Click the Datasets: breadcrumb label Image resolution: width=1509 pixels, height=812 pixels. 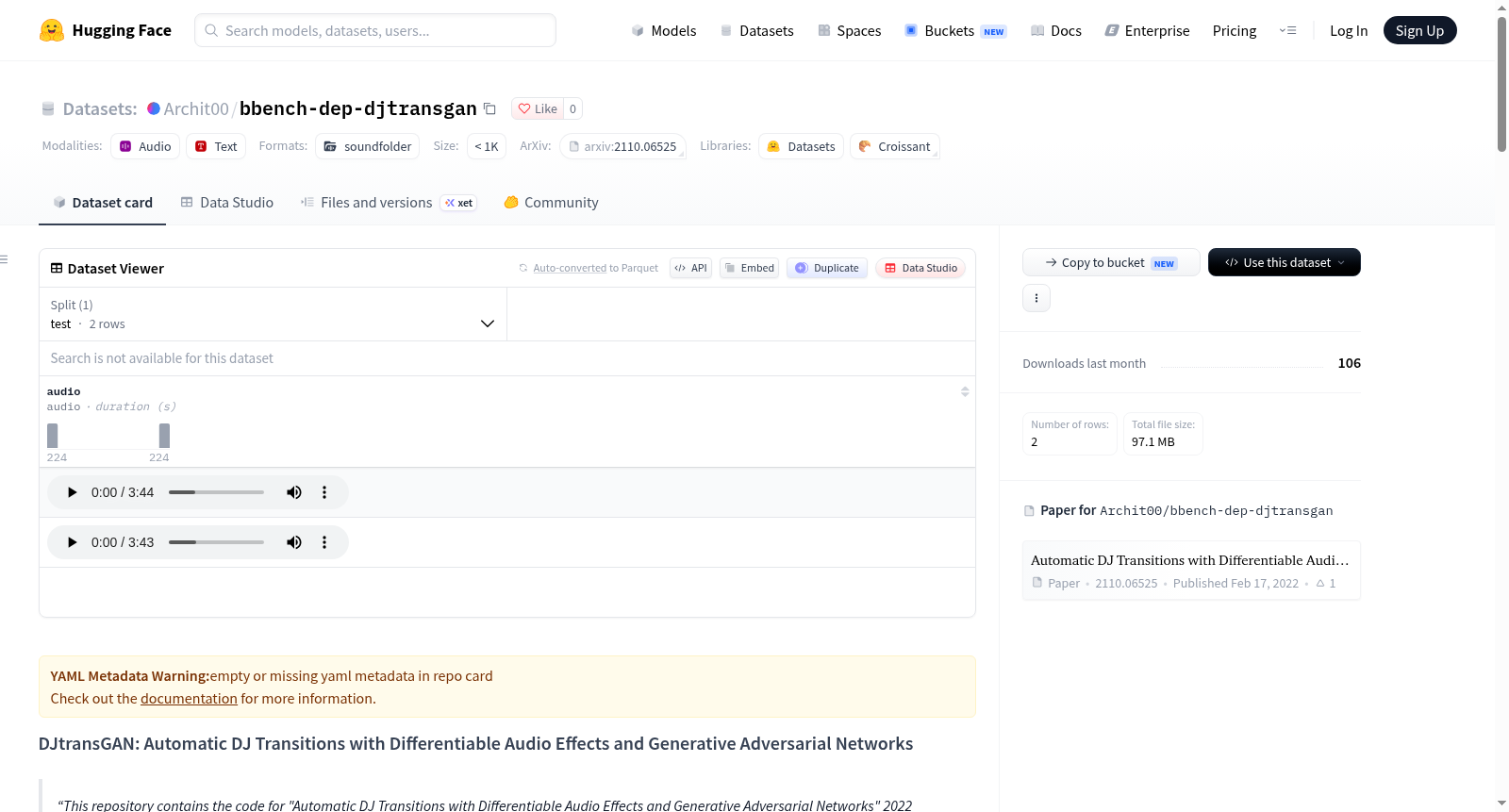99,108
